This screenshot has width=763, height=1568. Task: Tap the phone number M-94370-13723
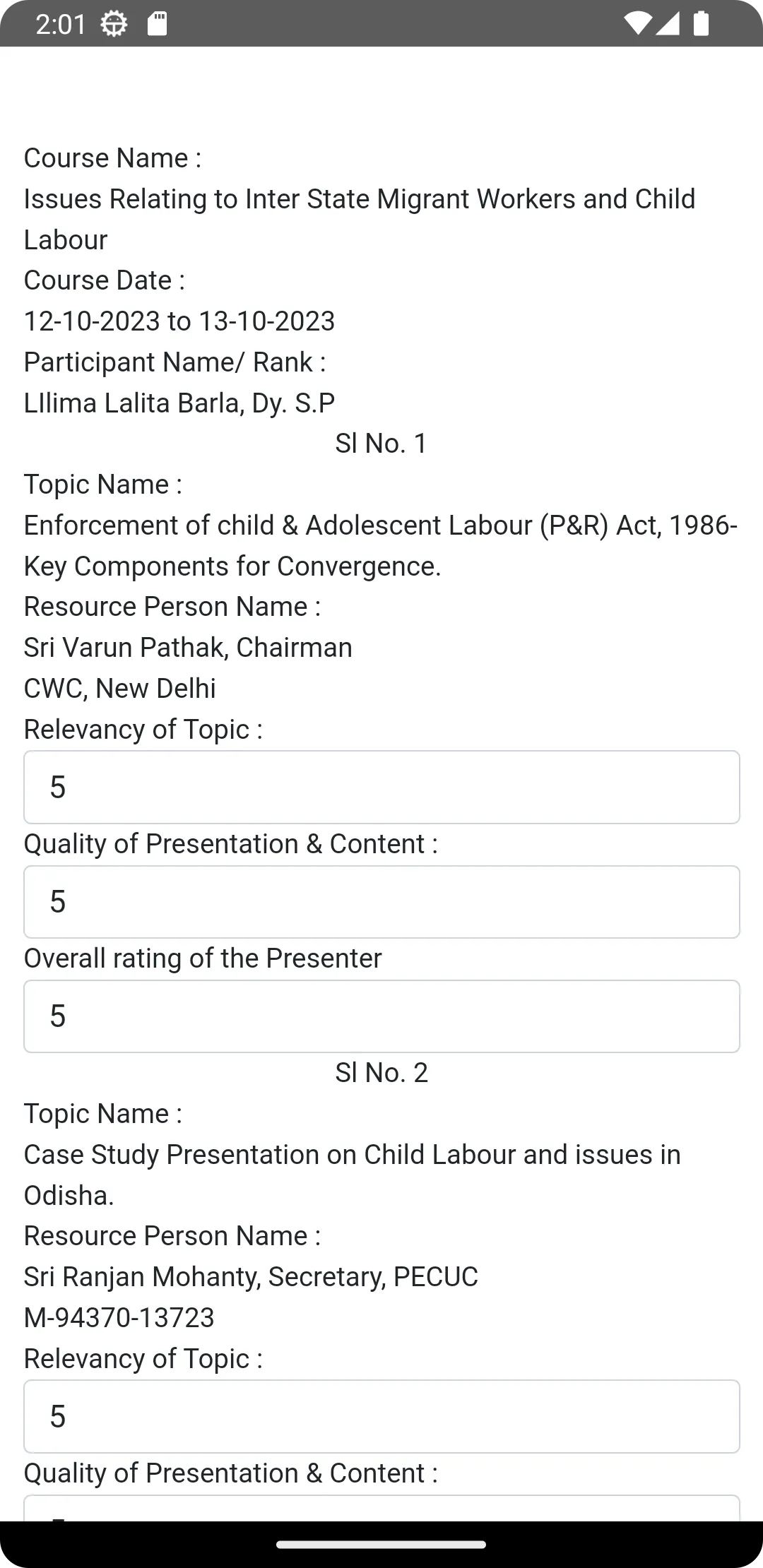coord(119,1317)
